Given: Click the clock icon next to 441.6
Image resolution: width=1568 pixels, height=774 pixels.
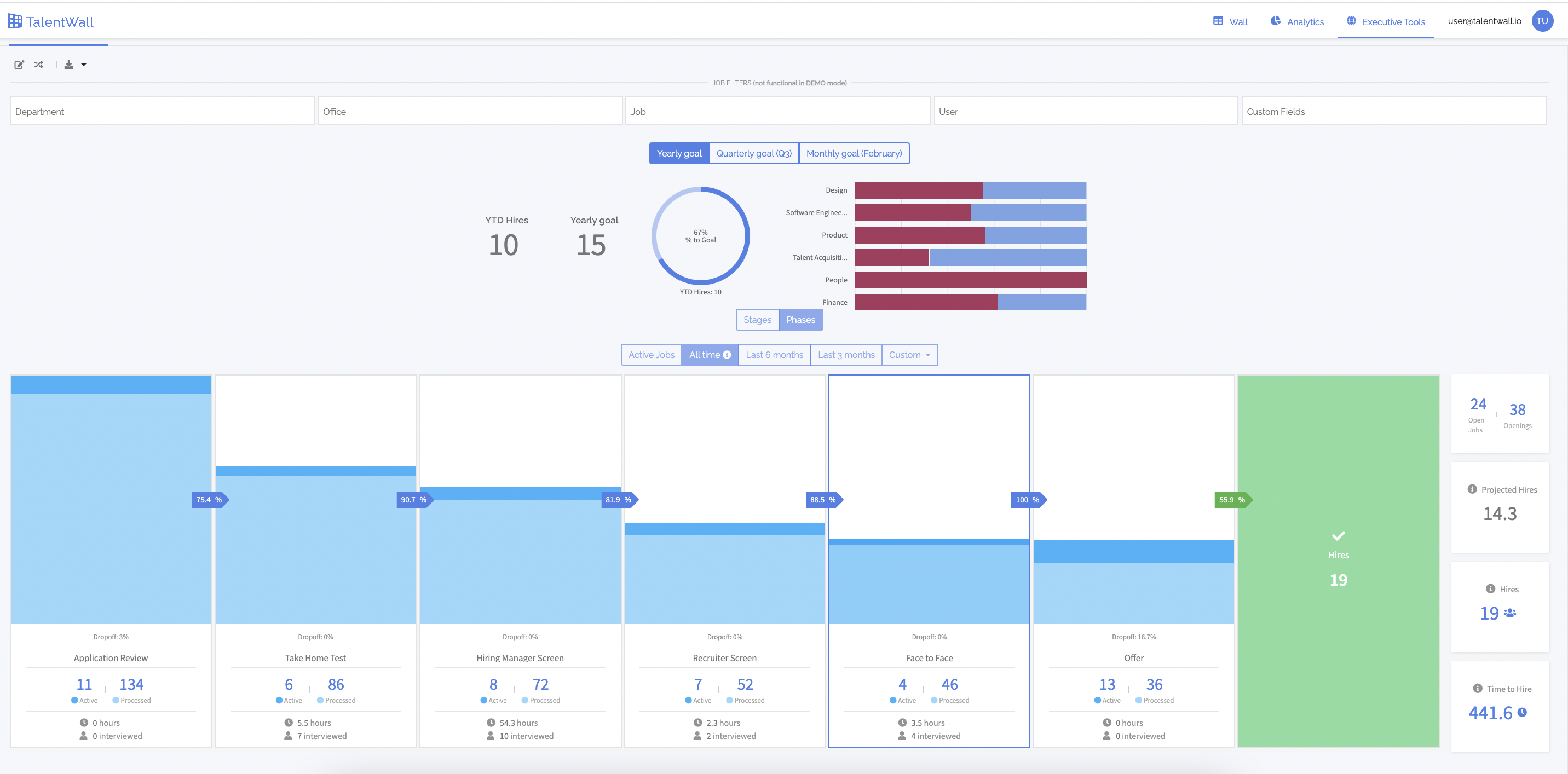Looking at the screenshot, I should (1522, 712).
